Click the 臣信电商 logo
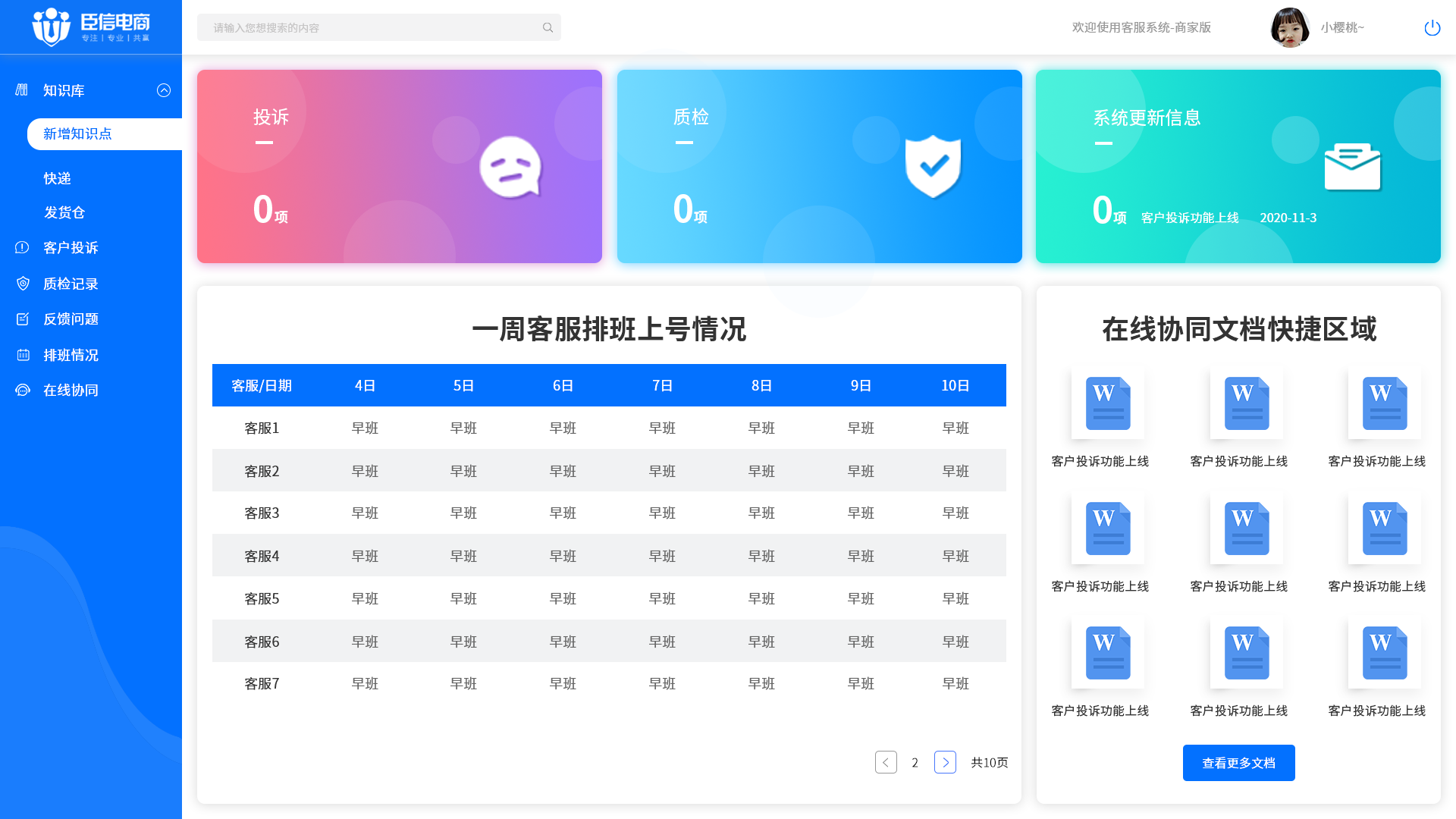Viewport: 1456px width, 819px height. [91, 27]
